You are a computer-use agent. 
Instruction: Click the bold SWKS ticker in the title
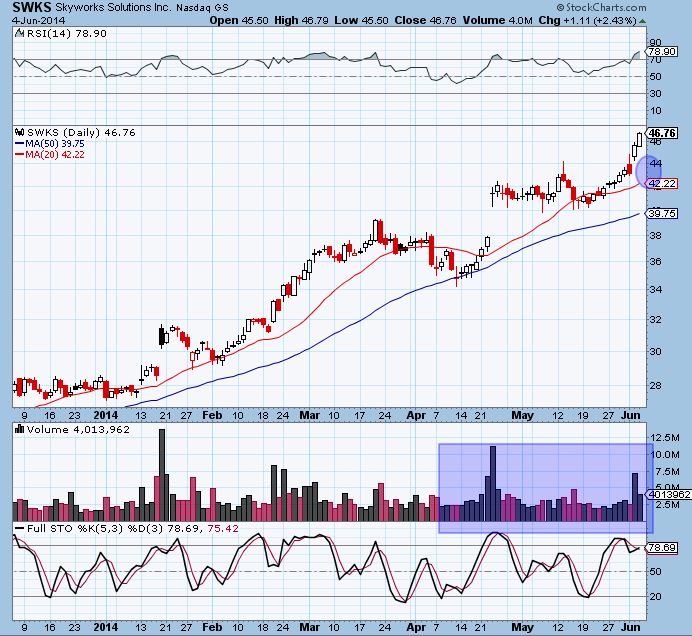tap(31, 7)
